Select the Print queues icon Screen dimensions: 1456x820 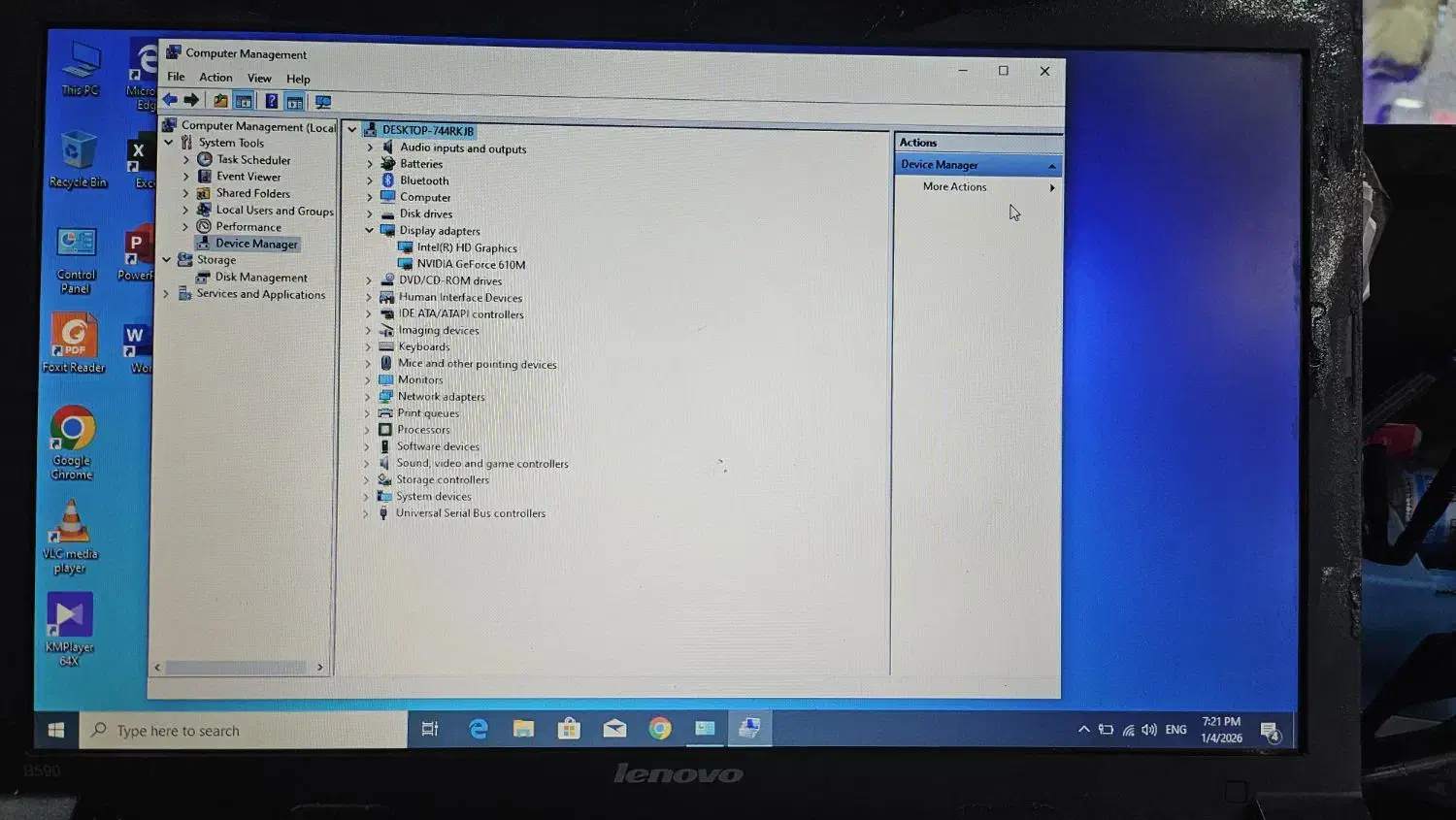tap(385, 412)
